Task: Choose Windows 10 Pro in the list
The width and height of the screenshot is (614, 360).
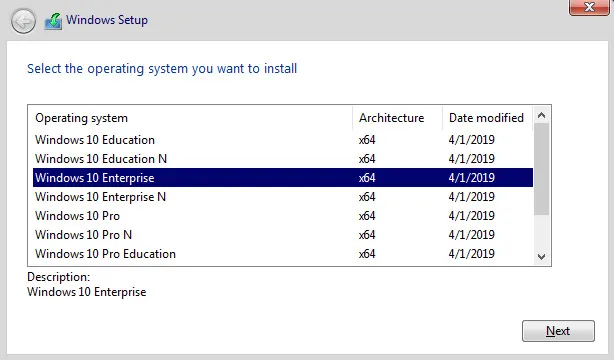Action: [x=283, y=215]
